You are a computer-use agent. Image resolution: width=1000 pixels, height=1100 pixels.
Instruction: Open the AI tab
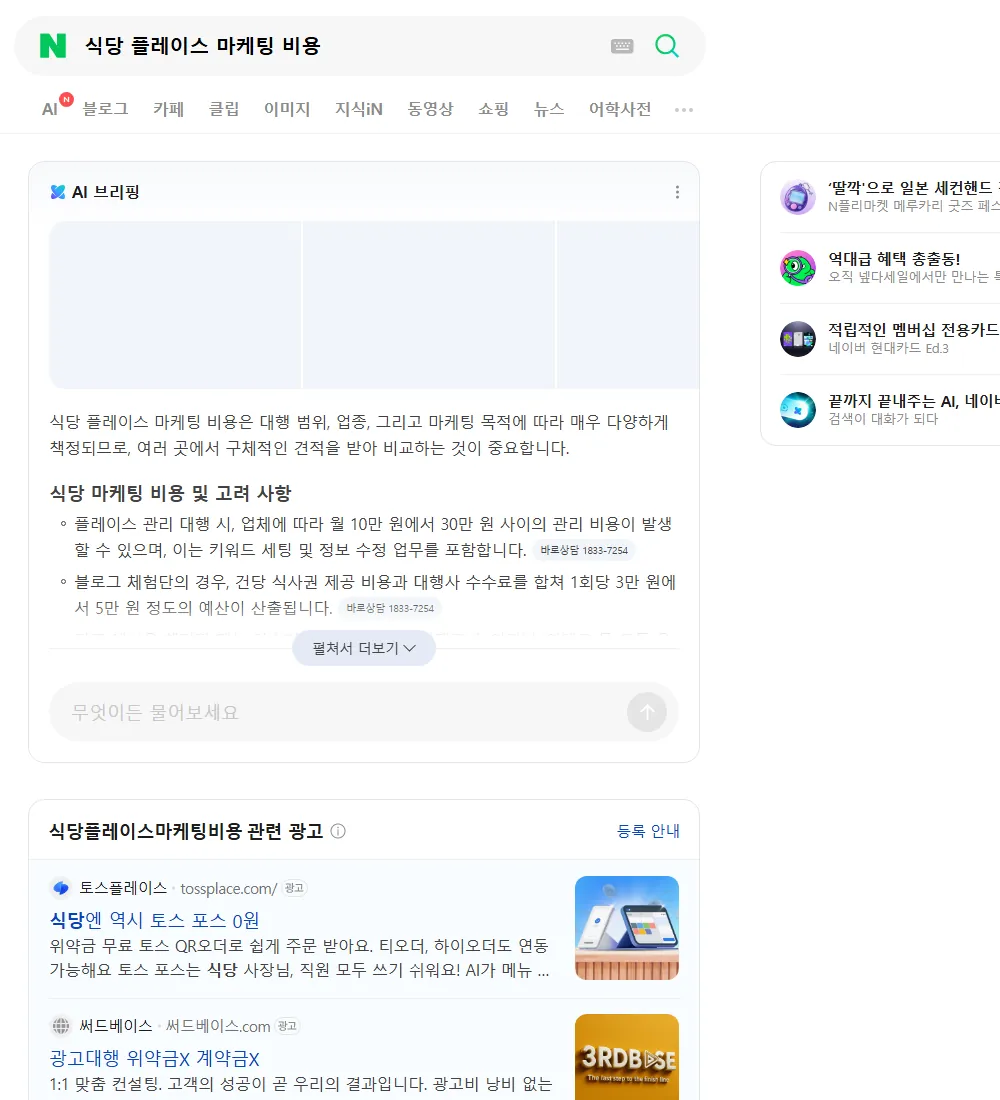click(x=50, y=109)
